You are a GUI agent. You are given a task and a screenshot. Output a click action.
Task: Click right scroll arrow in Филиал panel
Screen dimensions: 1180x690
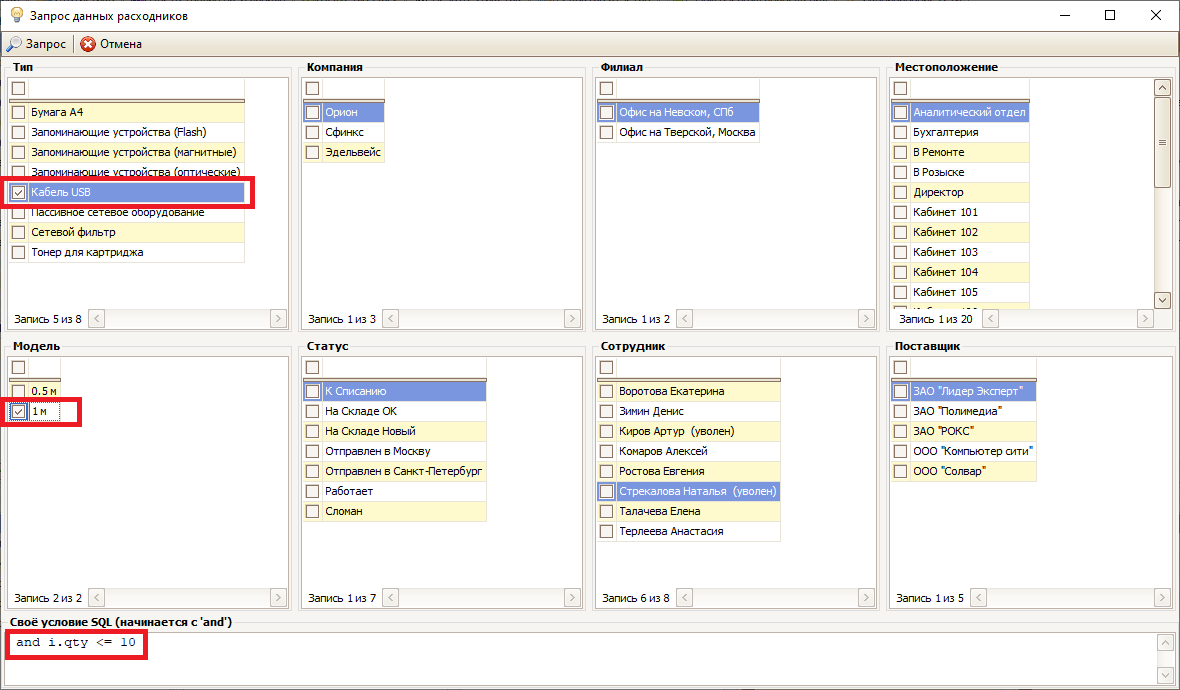[x=865, y=319]
